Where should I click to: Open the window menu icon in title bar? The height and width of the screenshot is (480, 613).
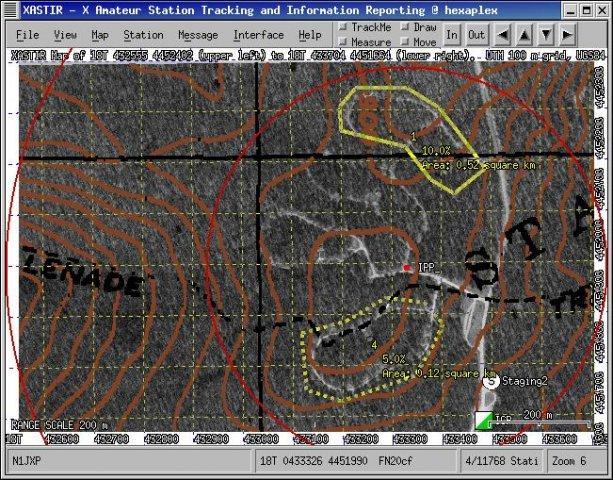[11, 9]
